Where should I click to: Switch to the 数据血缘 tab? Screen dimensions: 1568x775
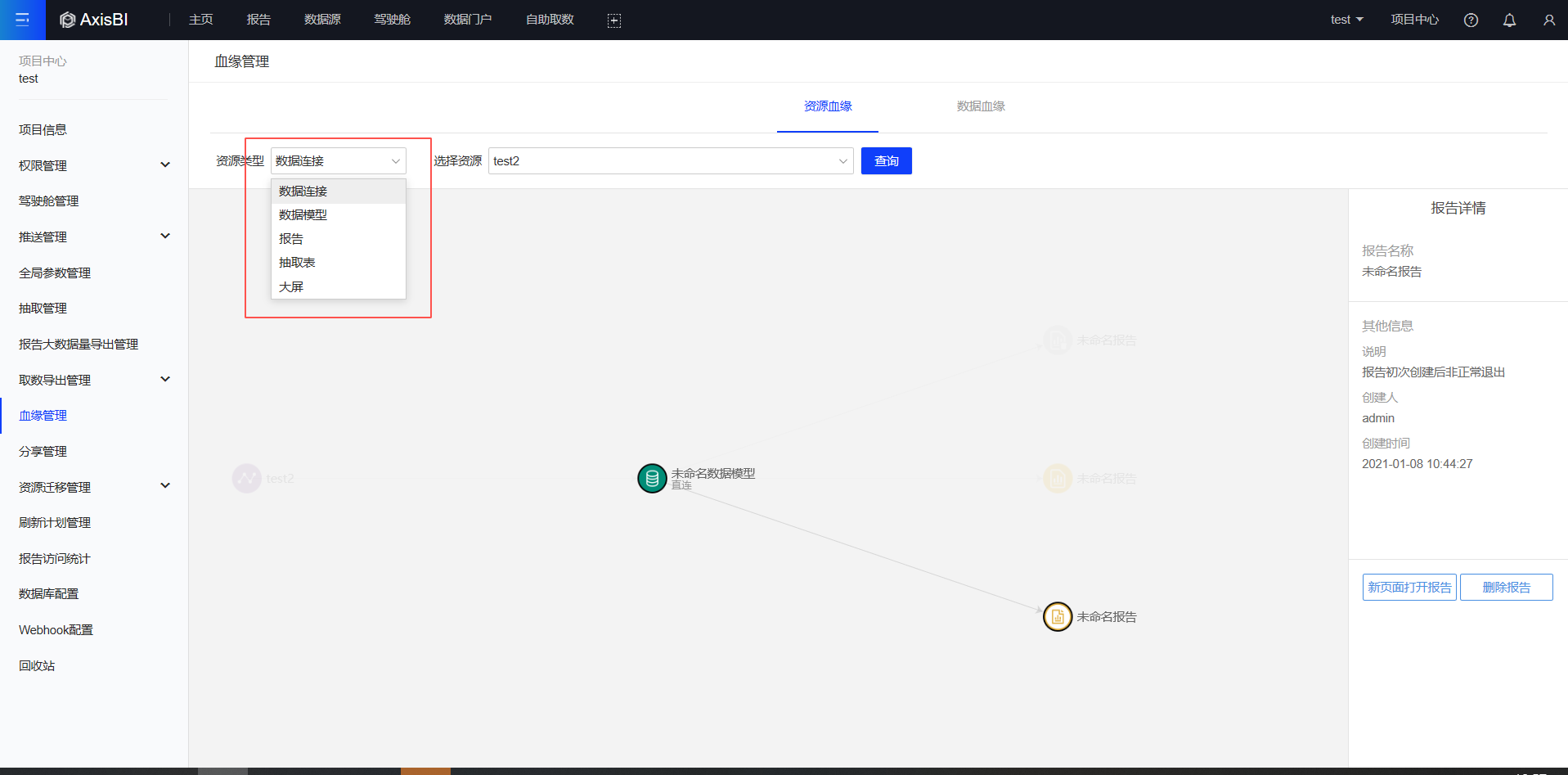coord(981,106)
